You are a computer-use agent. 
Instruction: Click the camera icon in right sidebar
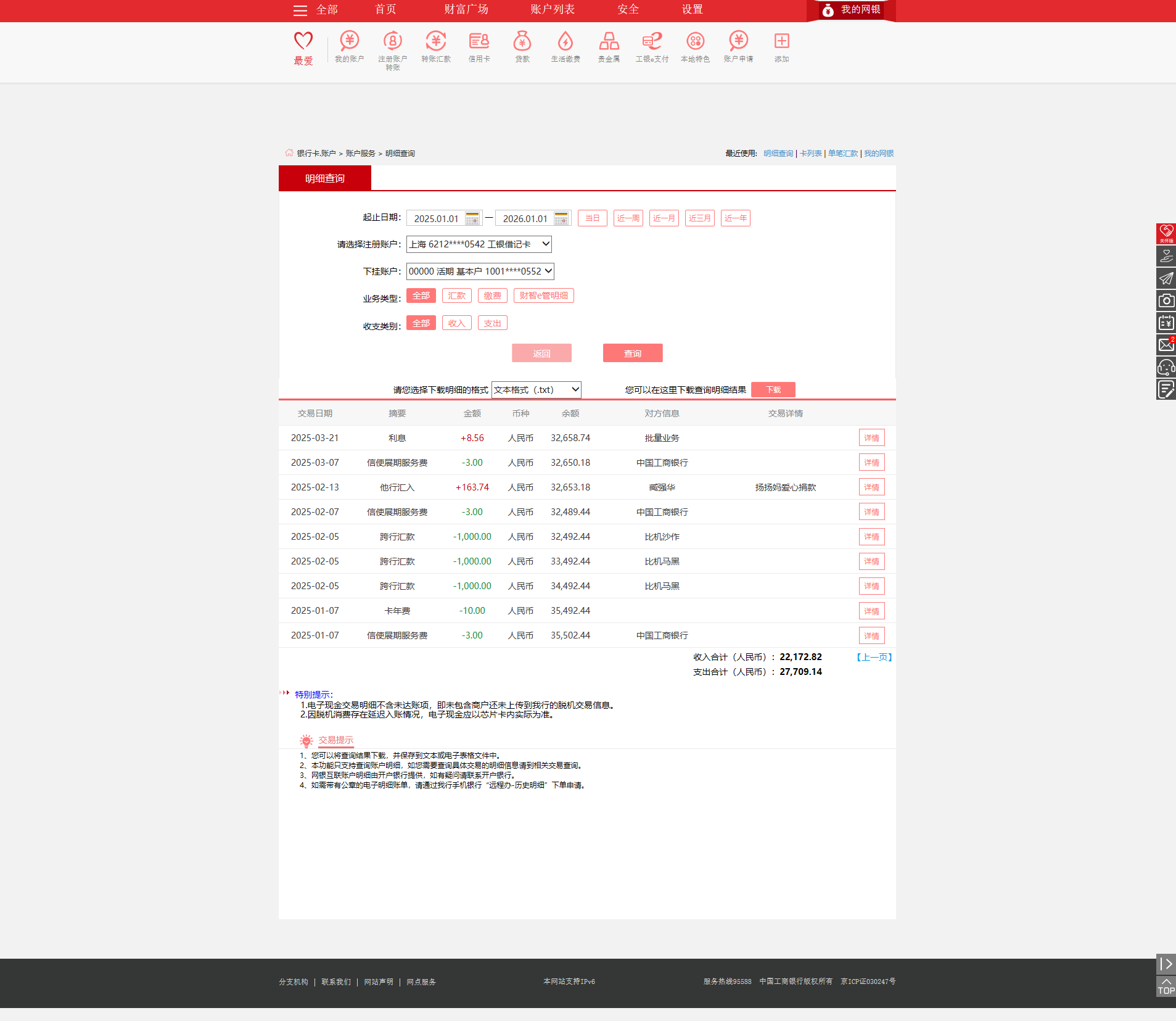tap(1166, 300)
